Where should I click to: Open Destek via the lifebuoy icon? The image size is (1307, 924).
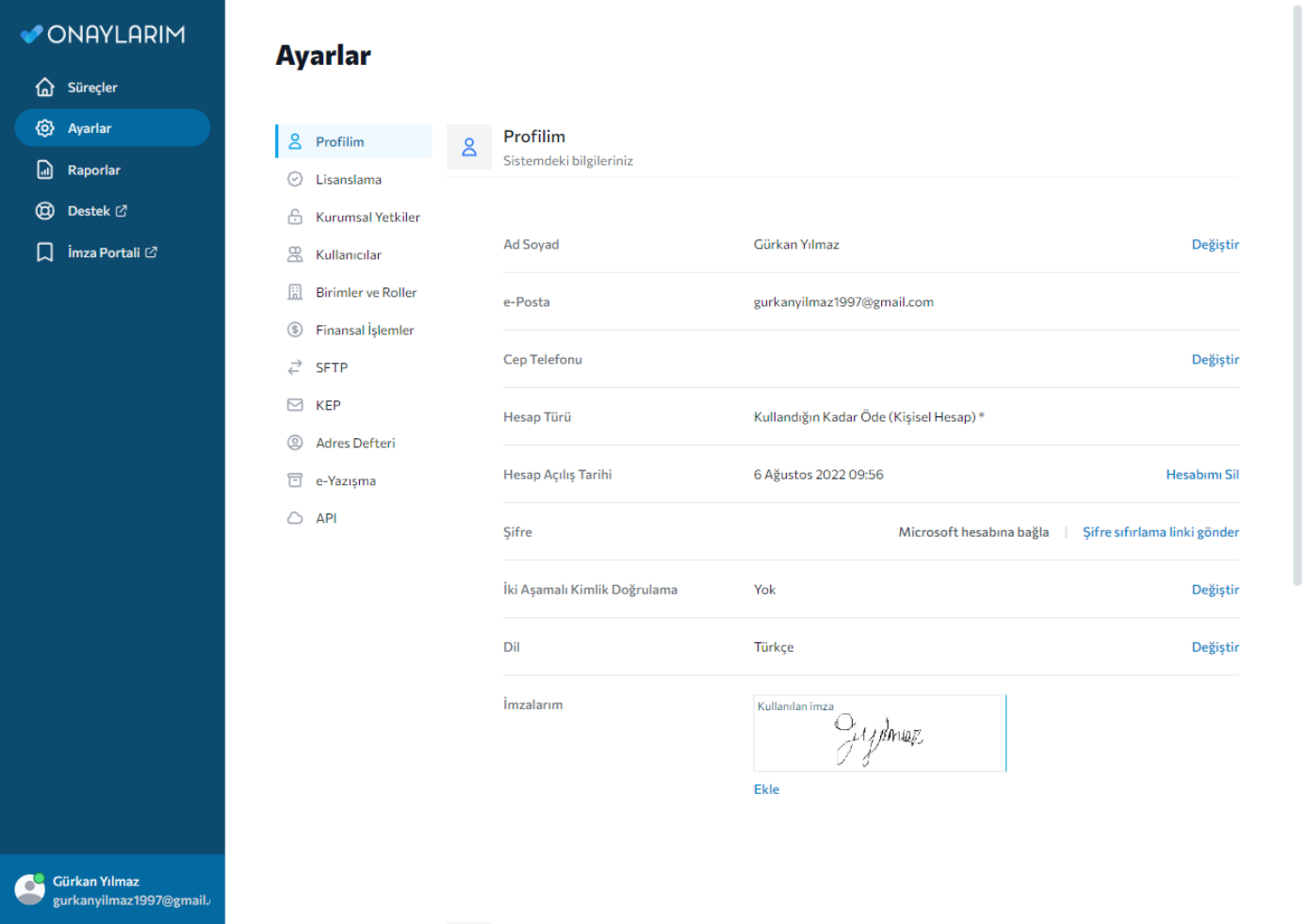pyautogui.click(x=44, y=211)
